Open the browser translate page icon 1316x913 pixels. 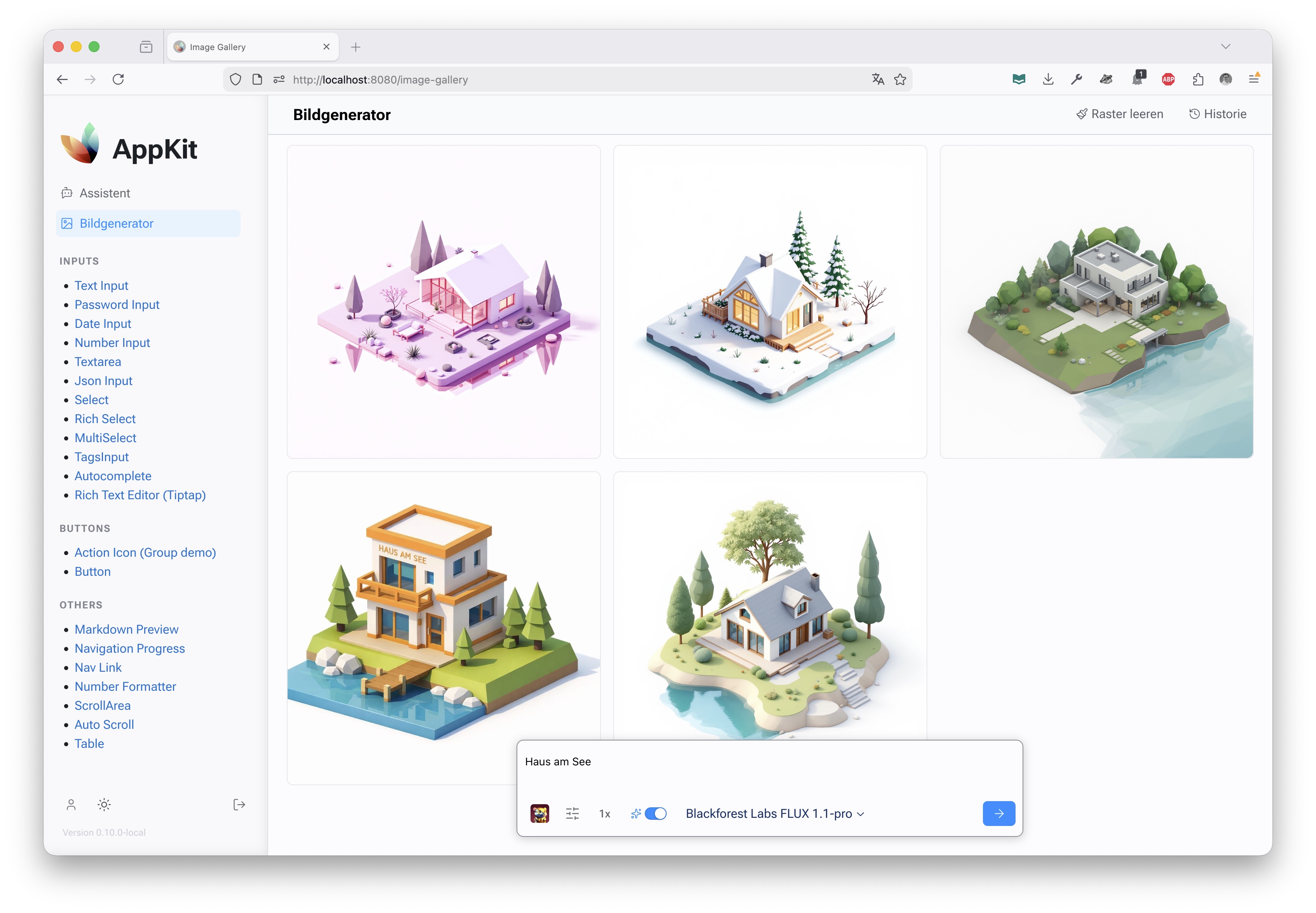878,80
